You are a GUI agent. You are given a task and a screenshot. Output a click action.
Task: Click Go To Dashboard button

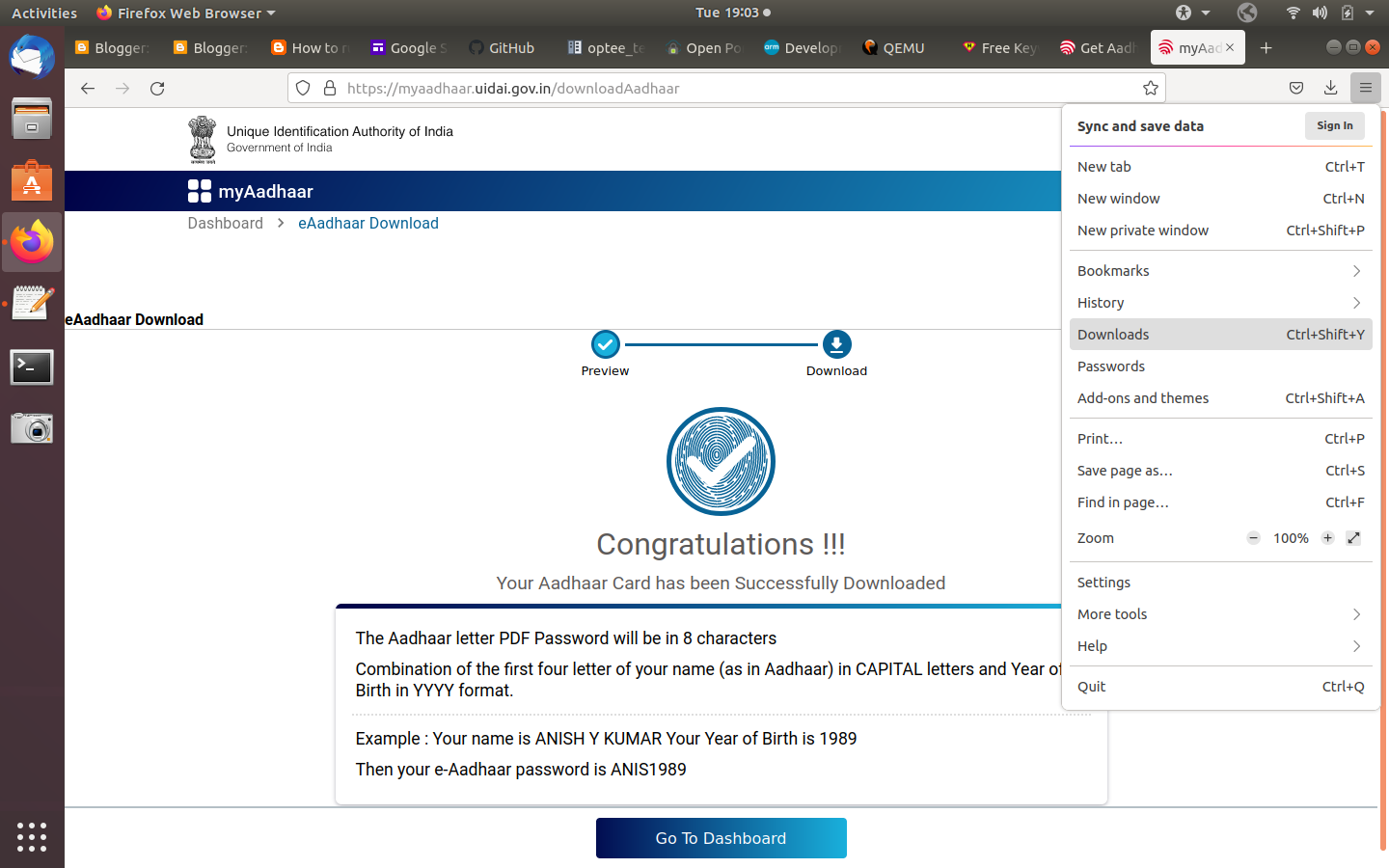tap(721, 838)
